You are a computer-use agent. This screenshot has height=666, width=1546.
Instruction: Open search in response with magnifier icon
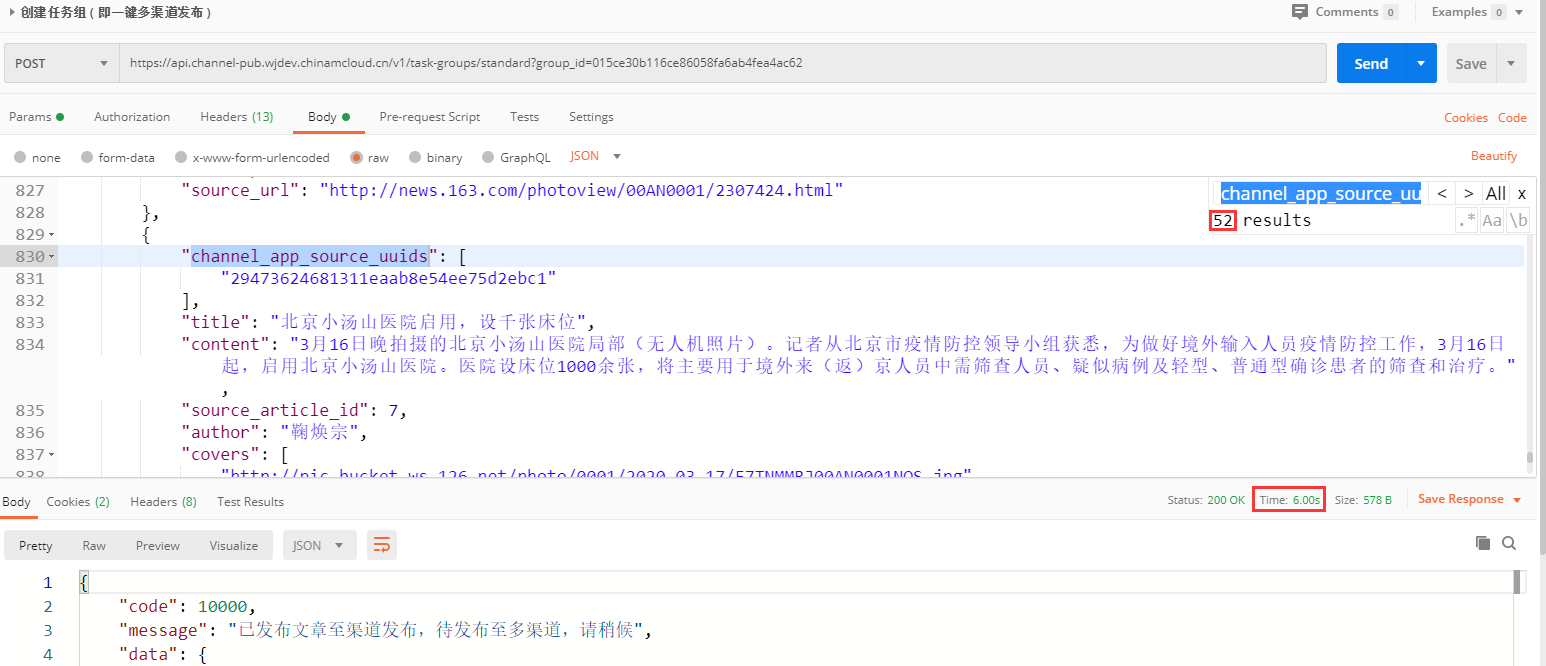[1509, 543]
